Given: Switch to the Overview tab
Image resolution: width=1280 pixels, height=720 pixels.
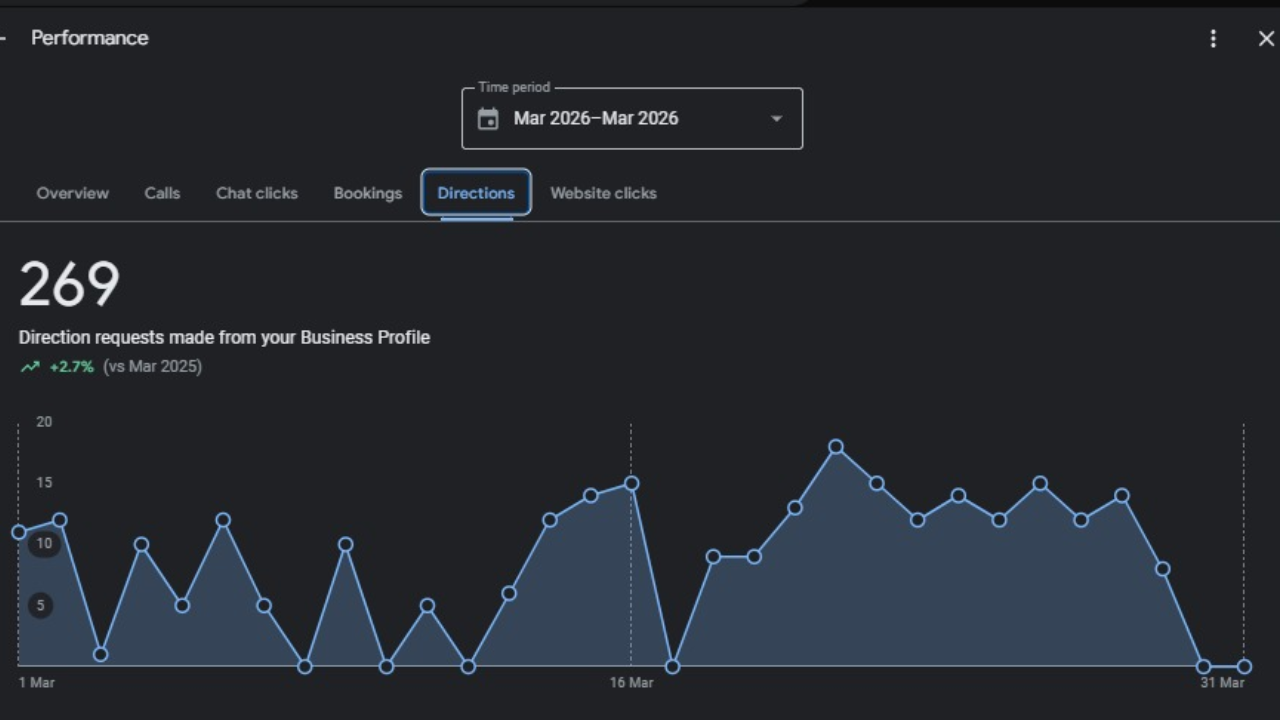Looking at the screenshot, I should tap(73, 193).
